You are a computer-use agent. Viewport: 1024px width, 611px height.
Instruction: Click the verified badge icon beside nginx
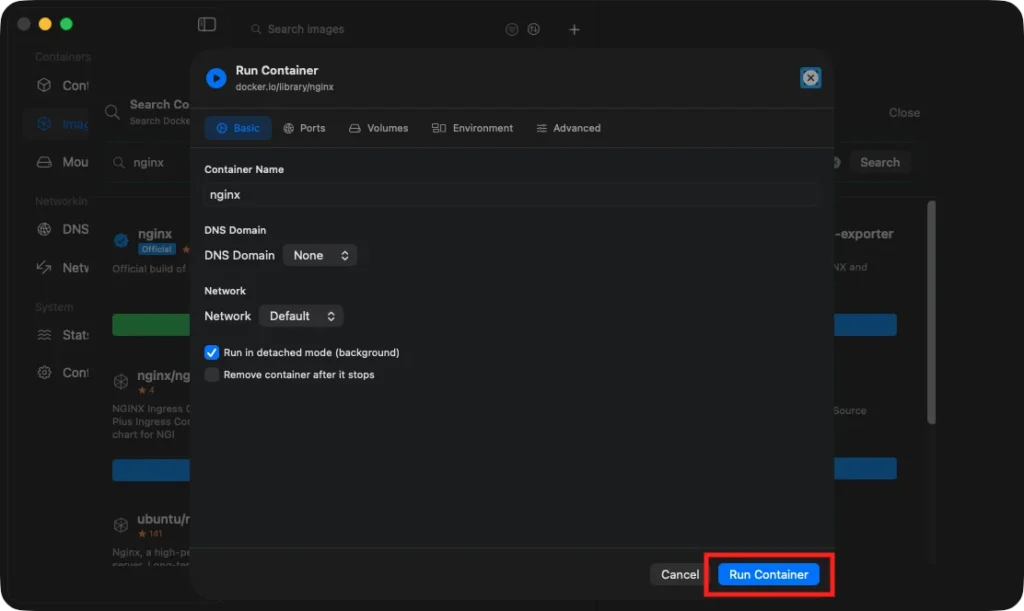[121, 240]
